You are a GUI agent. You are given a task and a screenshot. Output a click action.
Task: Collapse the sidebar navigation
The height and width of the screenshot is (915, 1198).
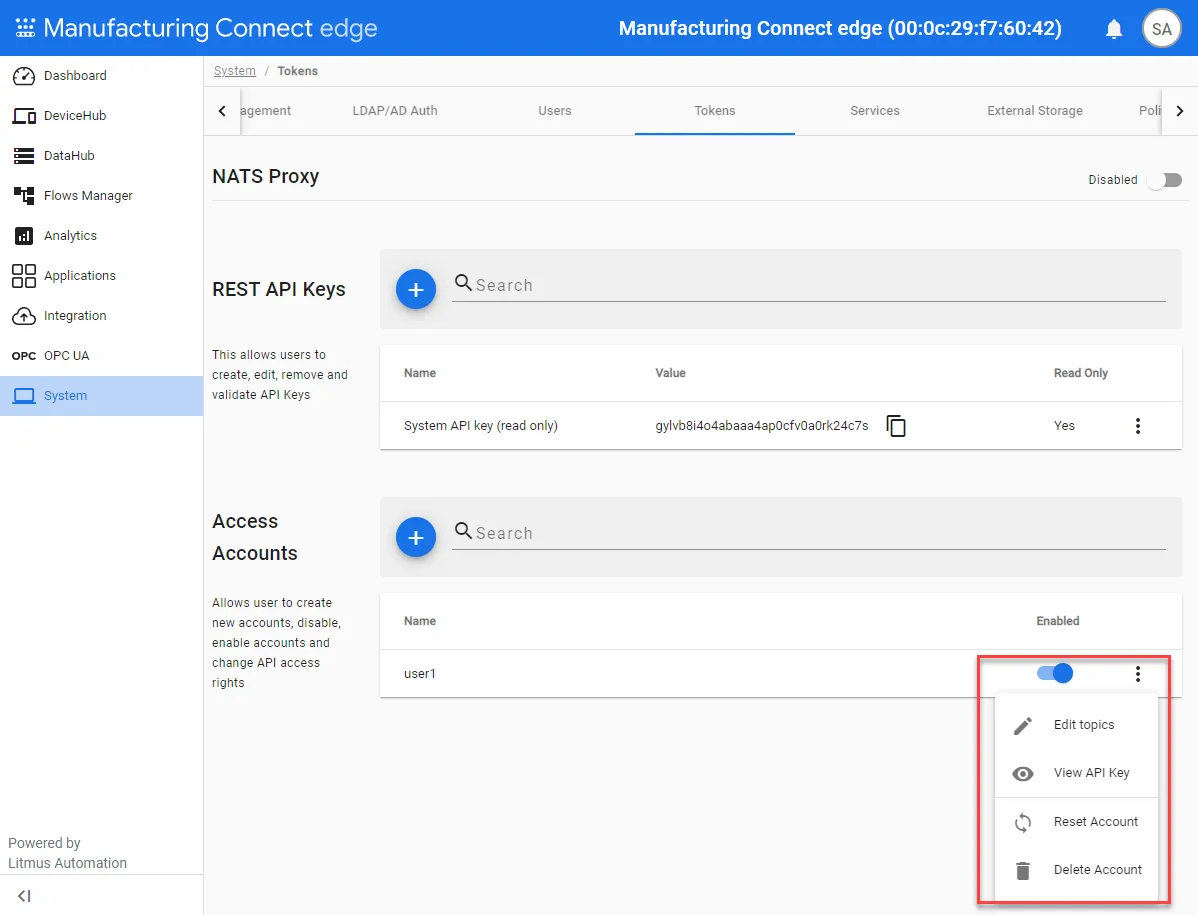pos(24,896)
